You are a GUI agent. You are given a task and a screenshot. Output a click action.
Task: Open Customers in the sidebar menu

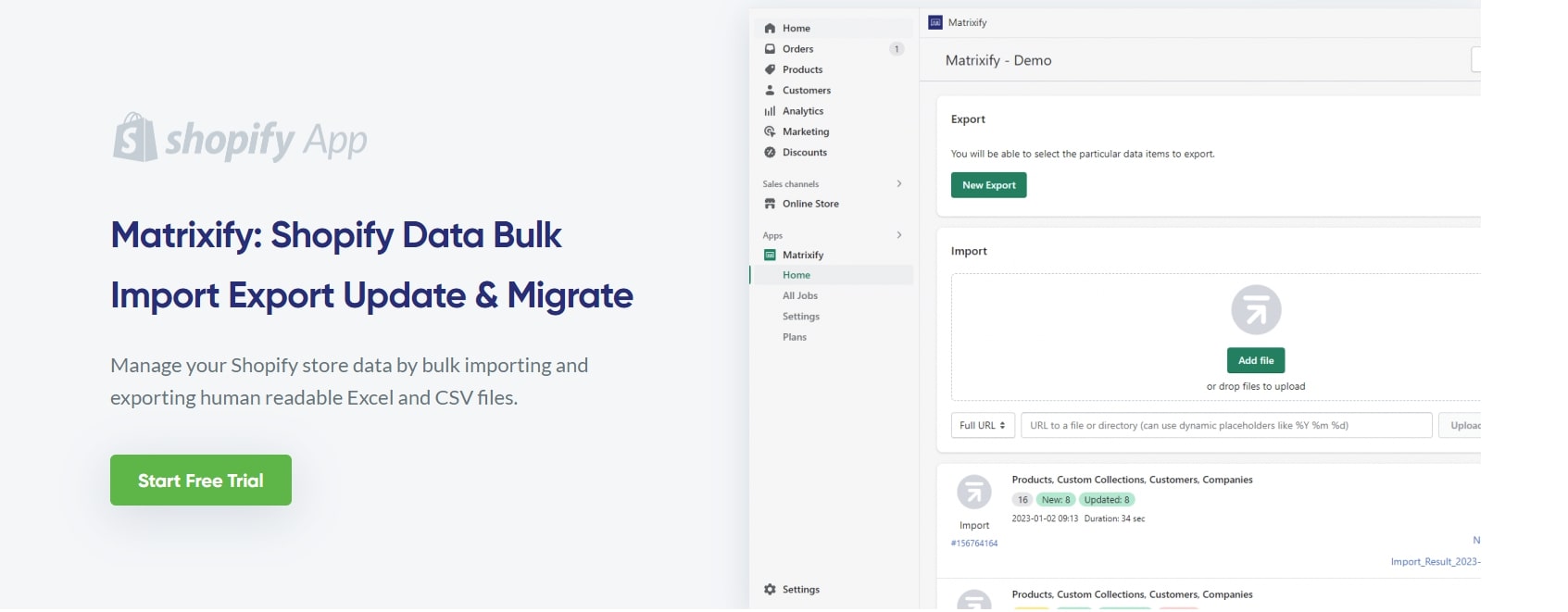click(x=807, y=90)
